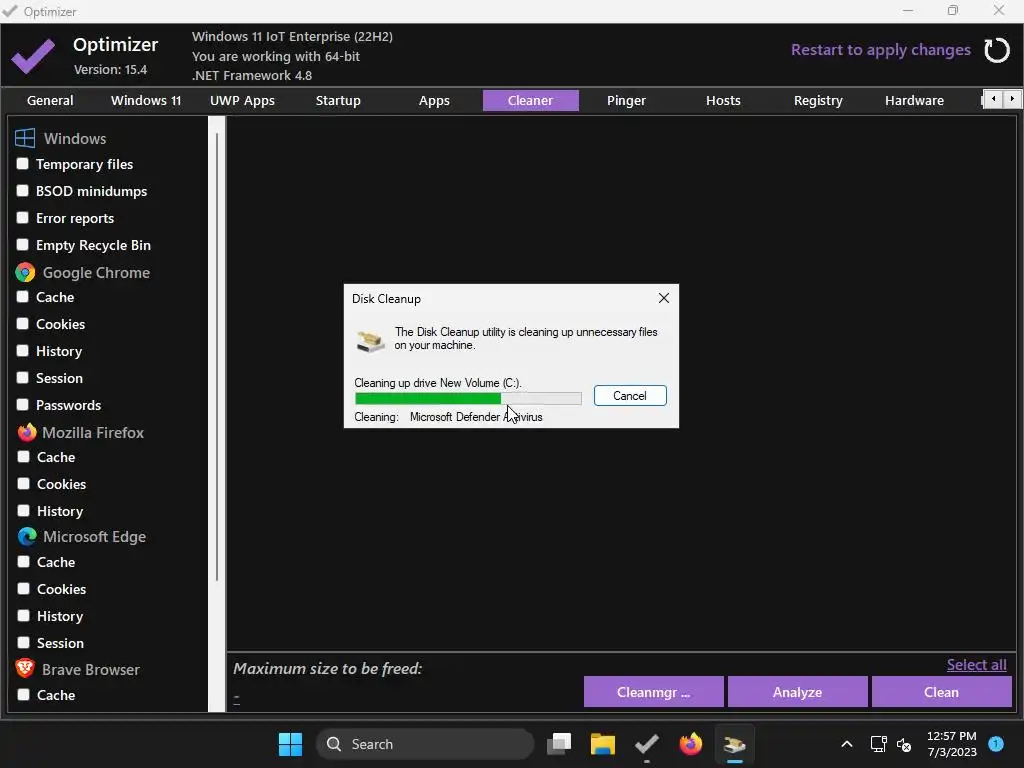Open the notification badge icon
1024x768 pixels.
coord(996,743)
